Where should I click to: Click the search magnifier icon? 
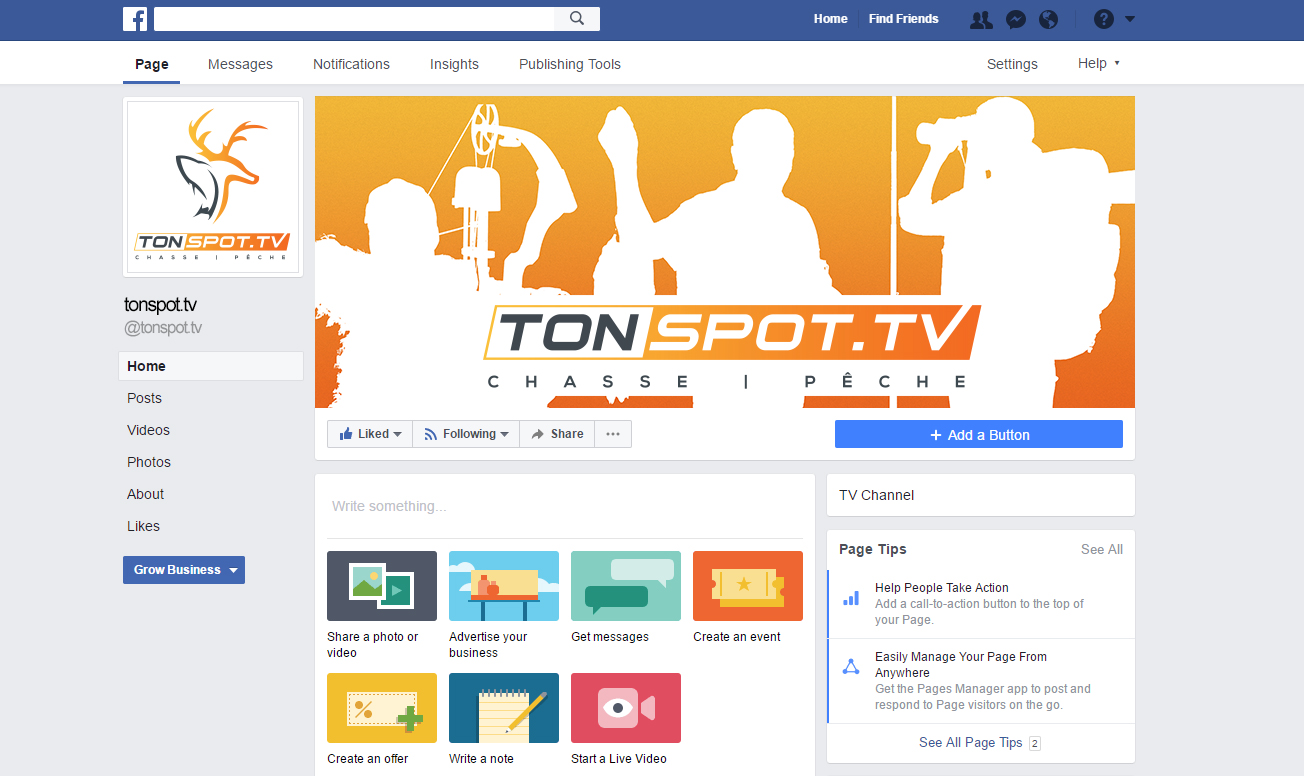pyautogui.click(x=576, y=18)
